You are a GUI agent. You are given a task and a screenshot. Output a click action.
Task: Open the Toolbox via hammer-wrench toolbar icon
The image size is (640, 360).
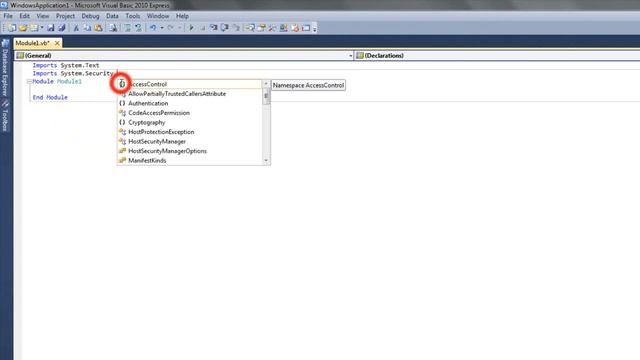[x=272, y=28]
